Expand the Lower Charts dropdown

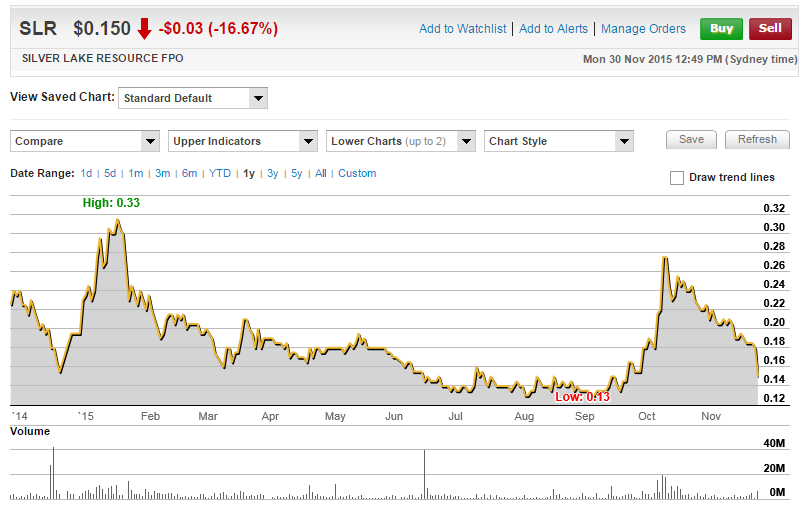point(400,141)
